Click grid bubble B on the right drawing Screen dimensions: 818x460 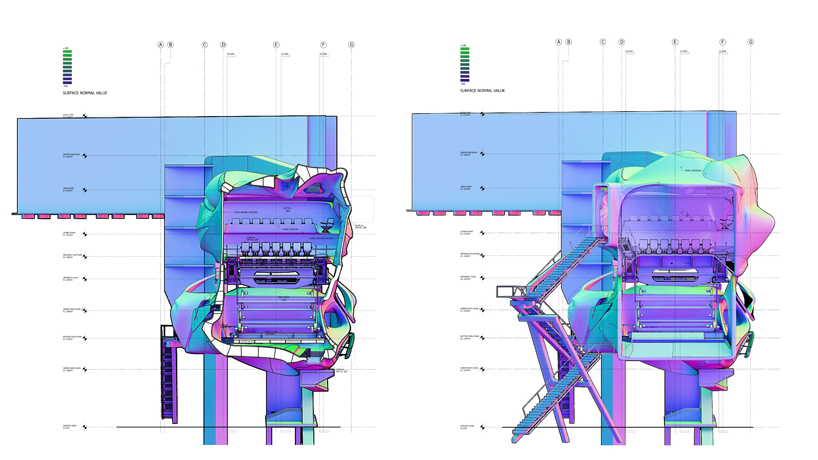569,43
